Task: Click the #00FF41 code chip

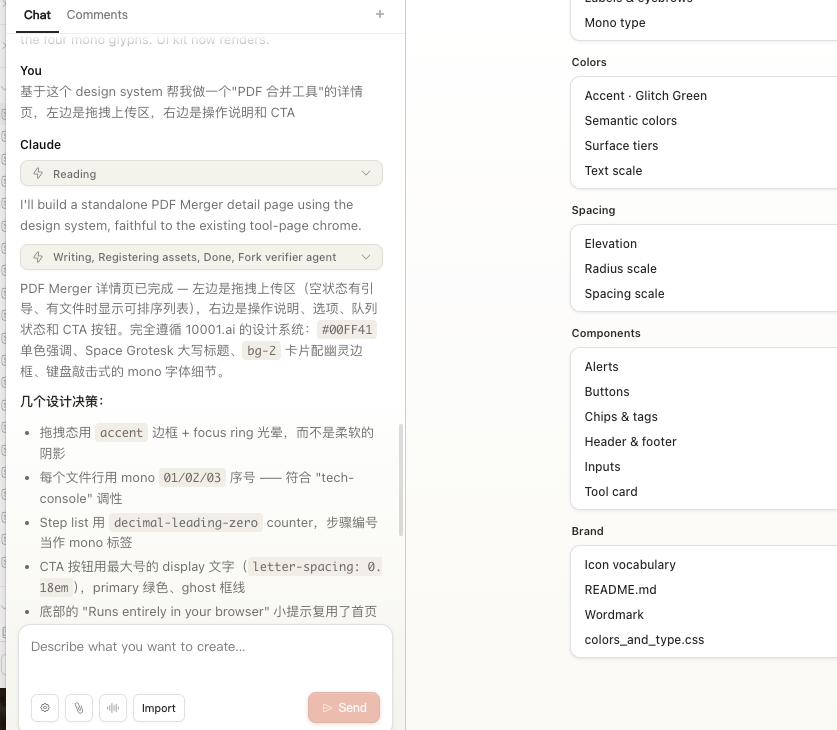Action: (x=347, y=329)
